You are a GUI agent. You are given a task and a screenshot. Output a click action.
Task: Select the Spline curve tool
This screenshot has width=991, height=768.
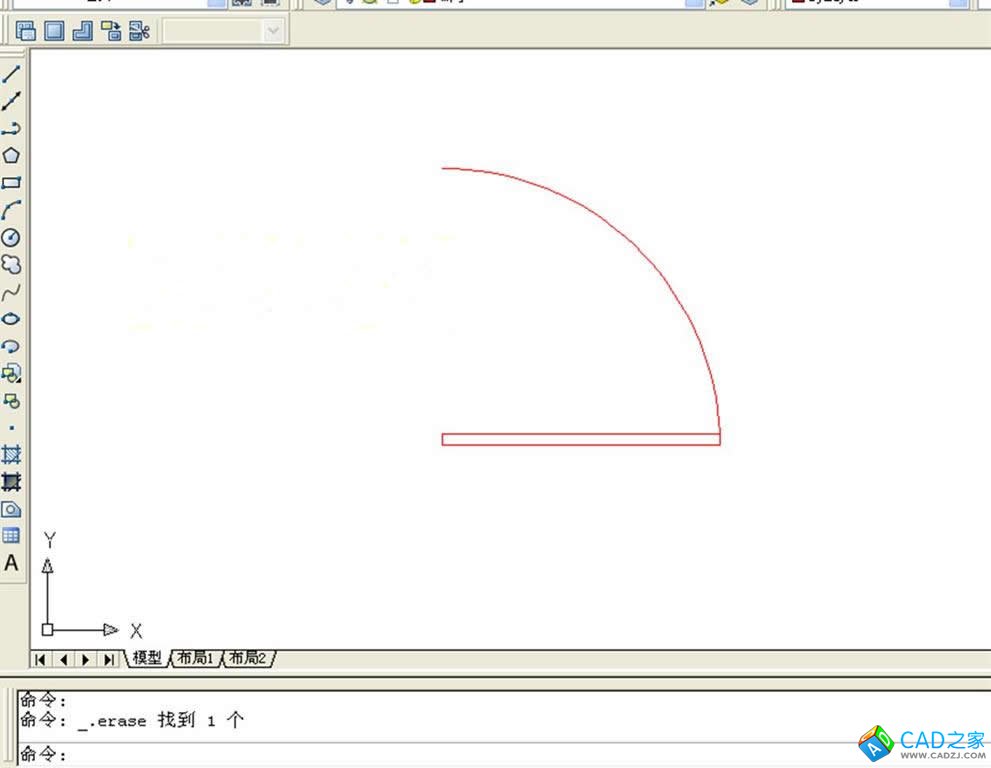(11, 292)
